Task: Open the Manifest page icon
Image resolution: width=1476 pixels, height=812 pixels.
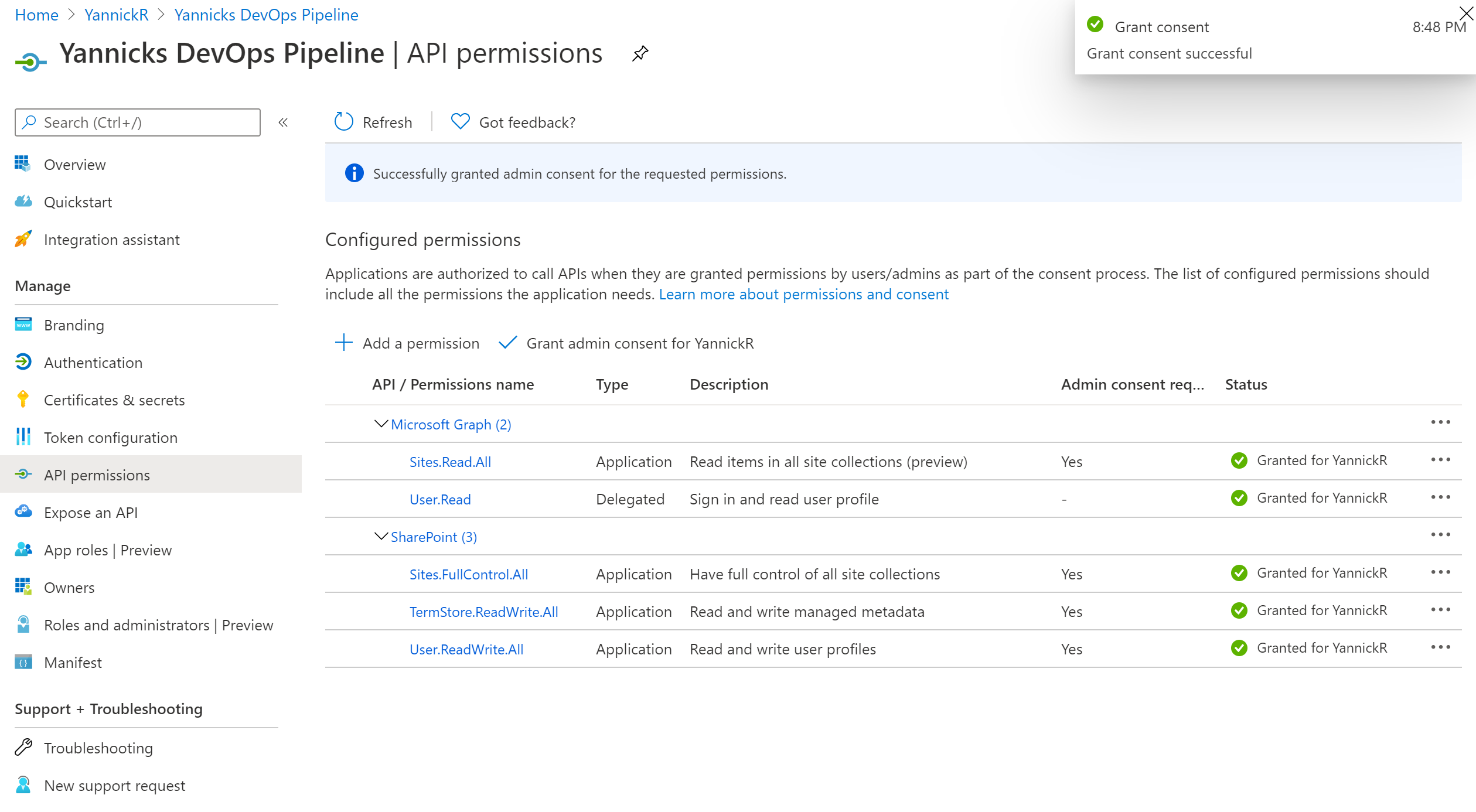Action: point(23,662)
